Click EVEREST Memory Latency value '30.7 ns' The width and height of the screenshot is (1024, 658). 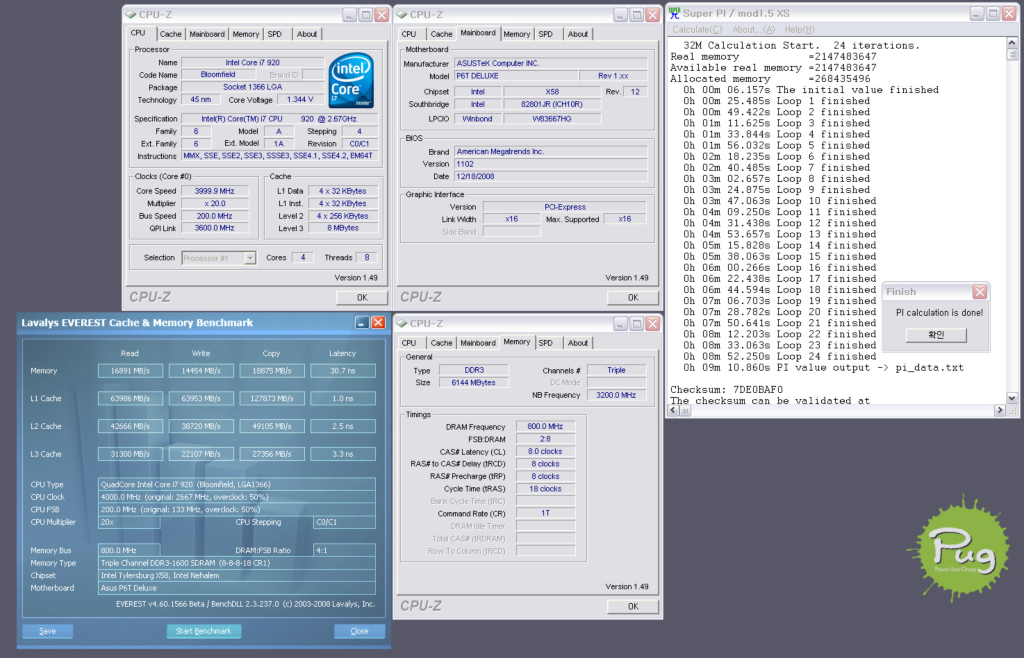coord(343,371)
